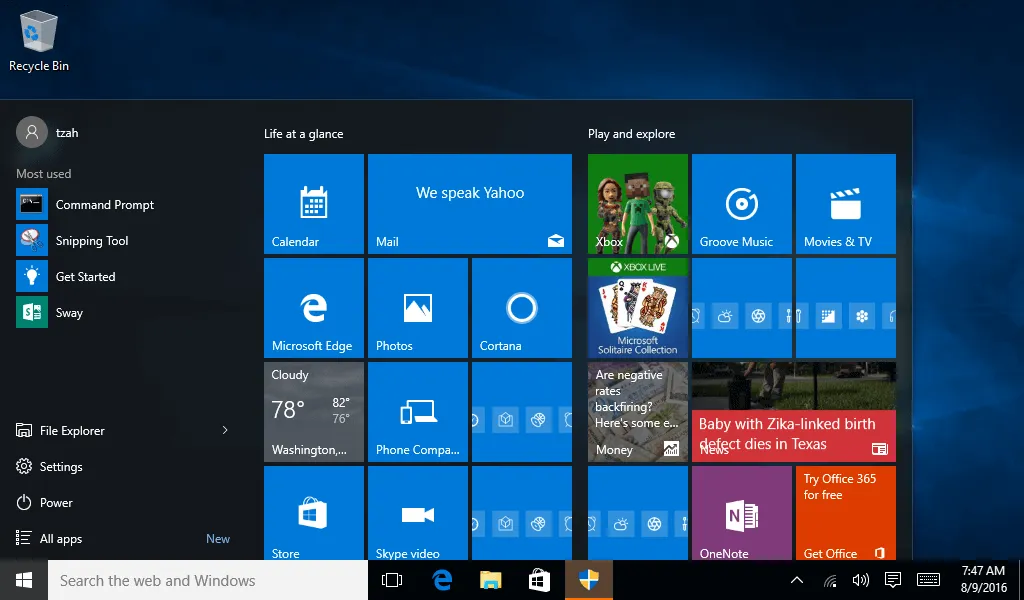Launch the Groove Music tile
The image size is (1024, 600).
pos(741,204)
